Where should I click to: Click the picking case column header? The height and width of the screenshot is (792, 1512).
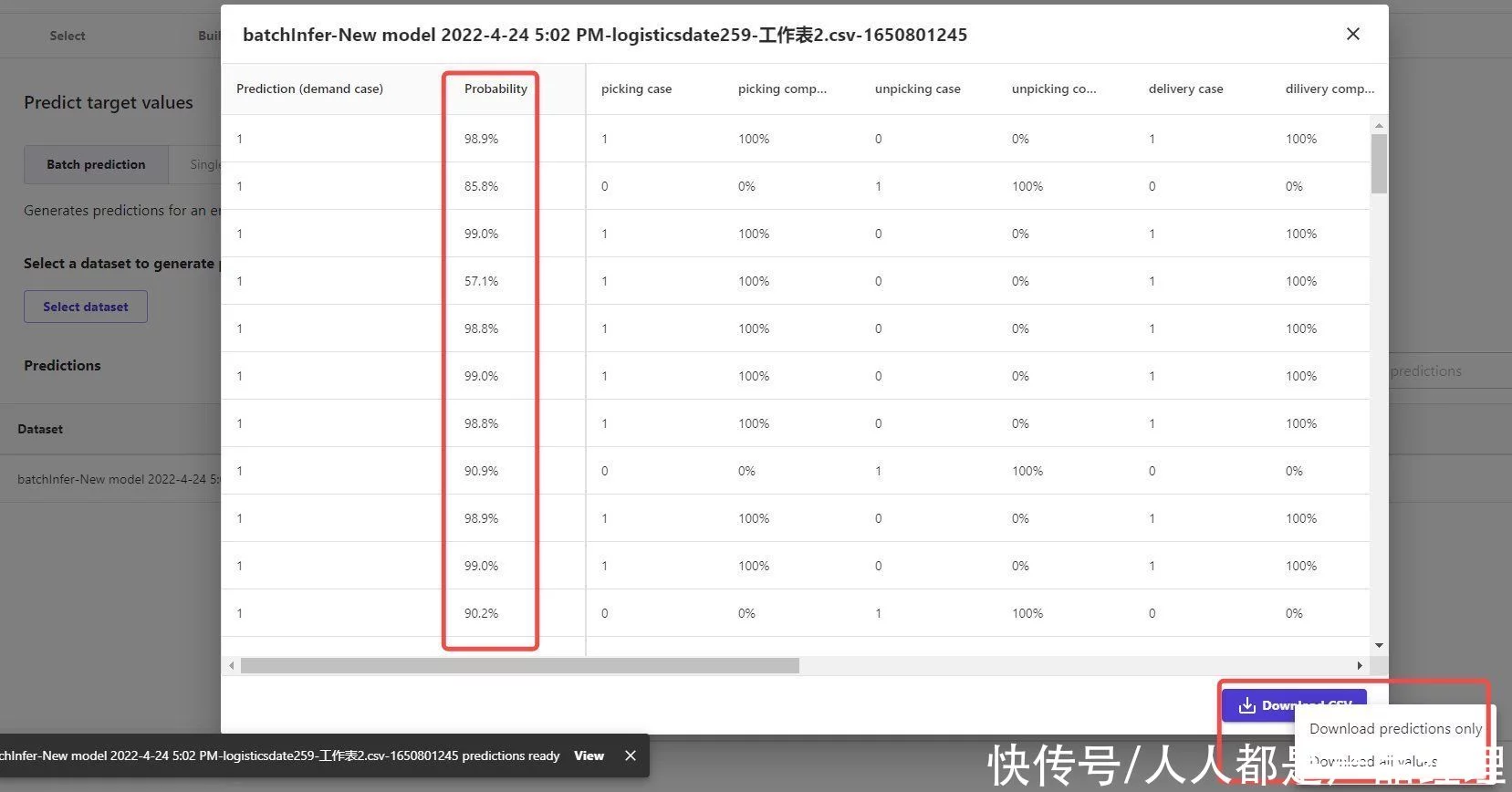click(636, 89)
